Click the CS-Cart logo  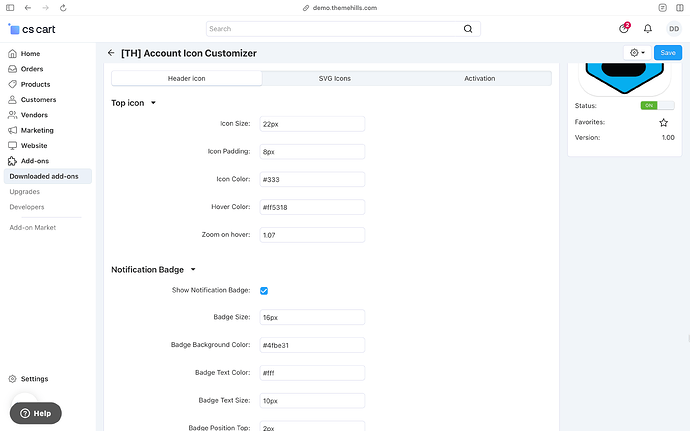pos(32,29)
